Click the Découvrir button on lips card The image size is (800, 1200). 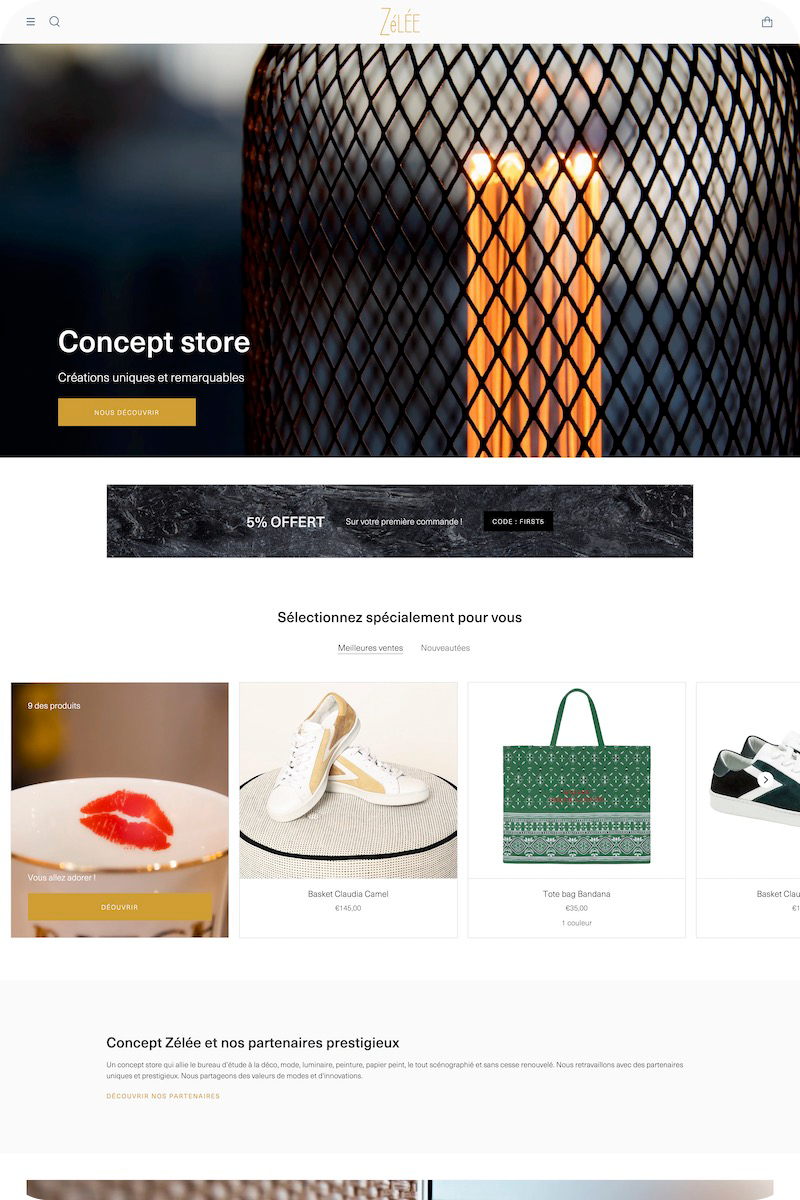pos(120,907)
